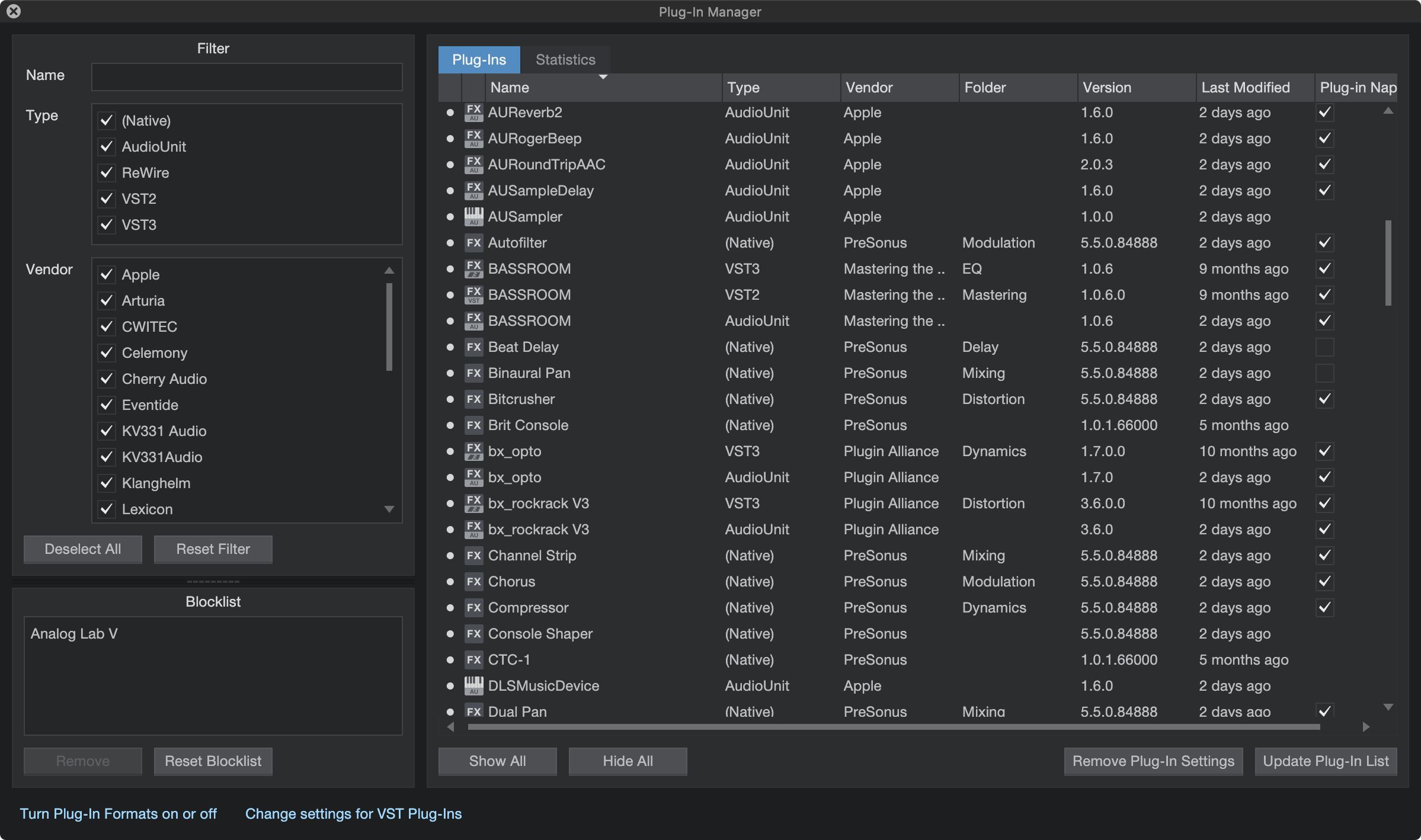Sort by the Vendor column header
This screenshot has width=1421, height=840.
click(x=900, y=88)
